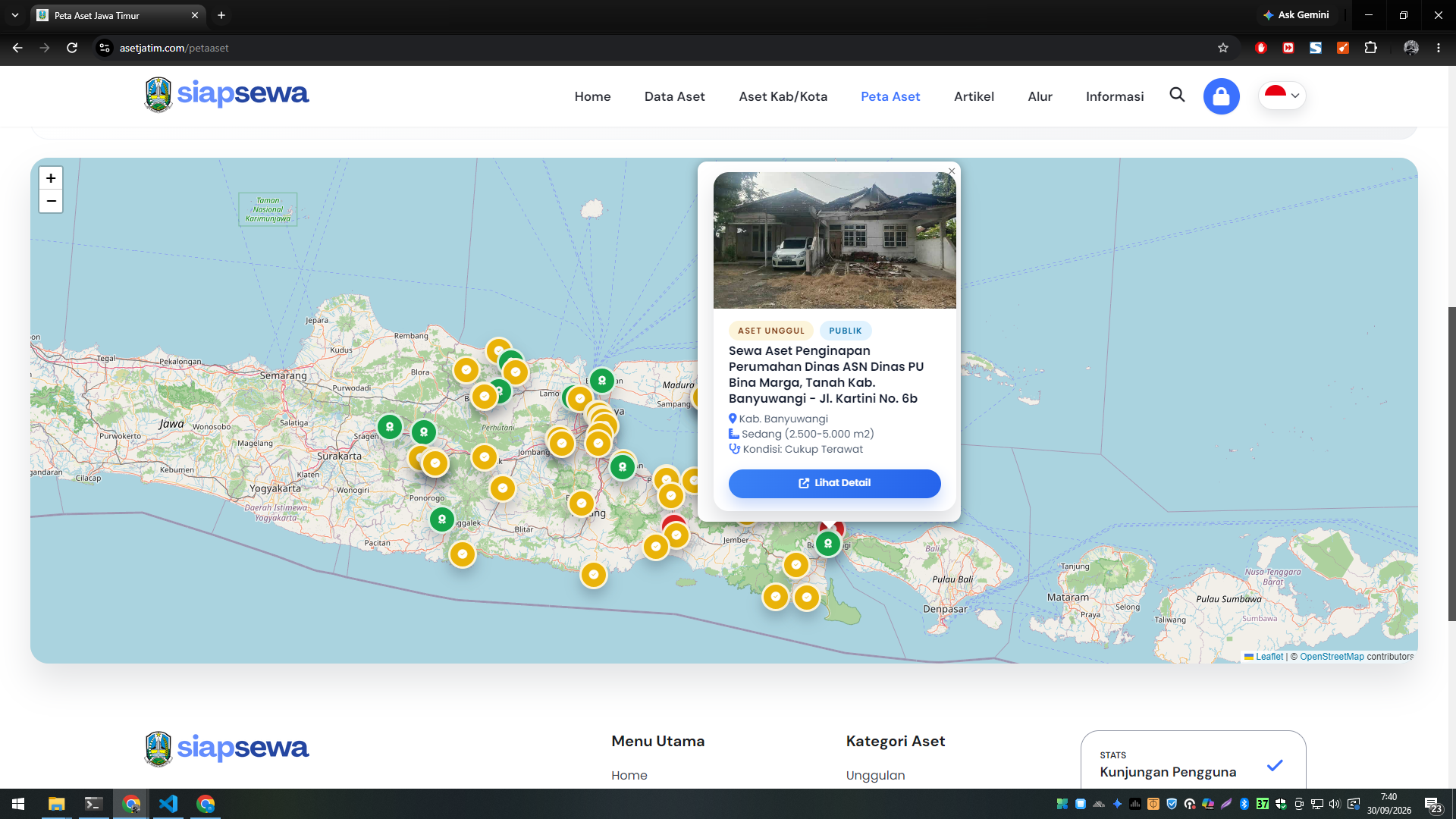Click footer siapsewa logo
1456x819 pixels.
[x=227, y=748]
